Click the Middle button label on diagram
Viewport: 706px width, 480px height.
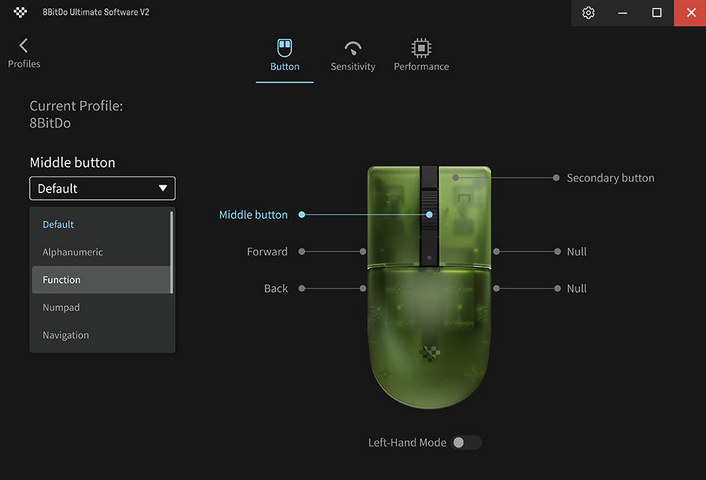(x=253, y=215)
